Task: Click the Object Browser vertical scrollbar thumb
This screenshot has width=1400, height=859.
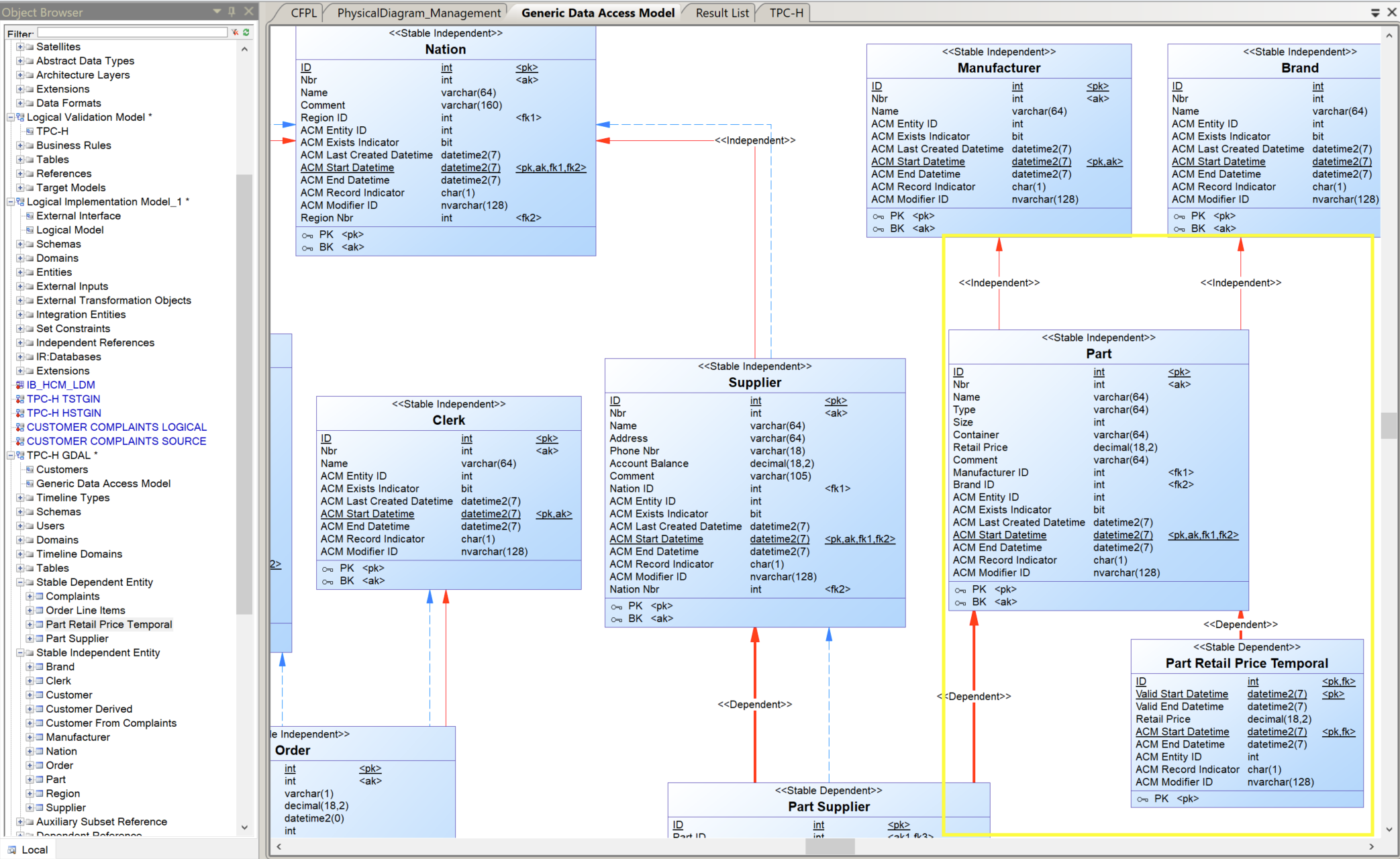Action: click(x=244, y=394)
